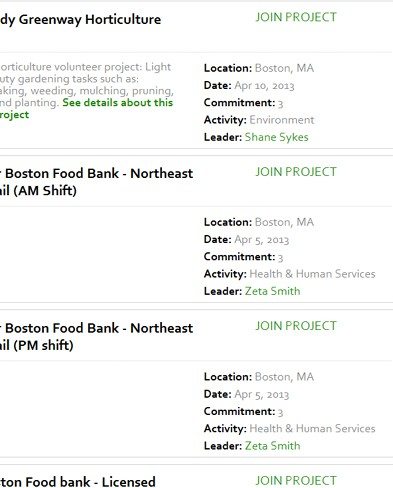Select Boston, MA location for Horticulture project
Image resolution: width=393 pixels, height=488 pixels.
(x=284, y=68)
